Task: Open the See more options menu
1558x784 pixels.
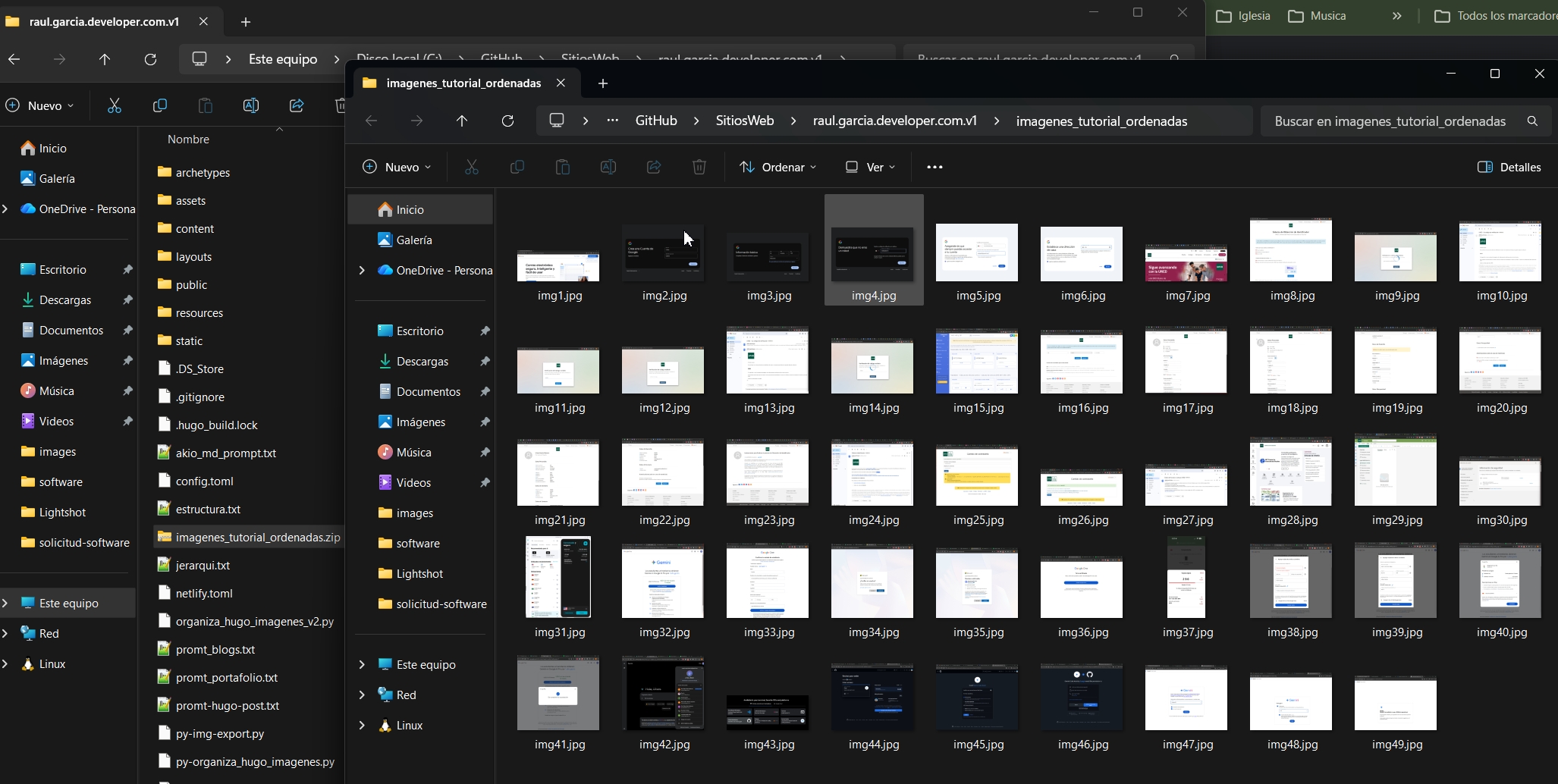Action: click(934, 167)
